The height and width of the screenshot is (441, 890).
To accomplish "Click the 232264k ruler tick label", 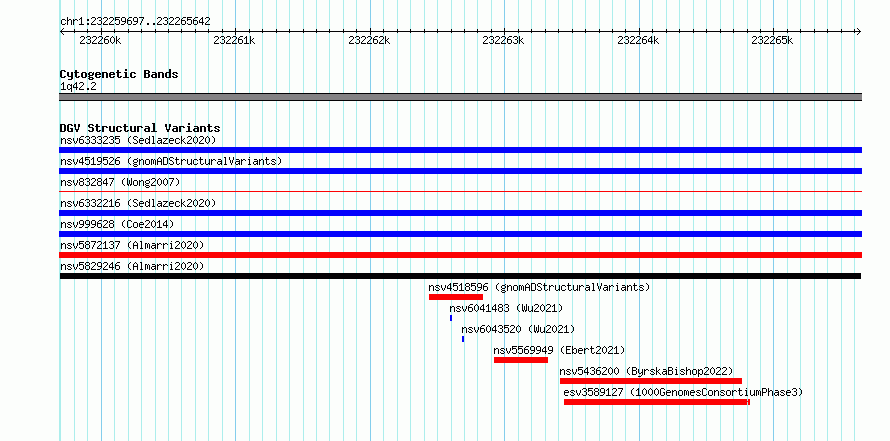I will click(x=638, y=40).
